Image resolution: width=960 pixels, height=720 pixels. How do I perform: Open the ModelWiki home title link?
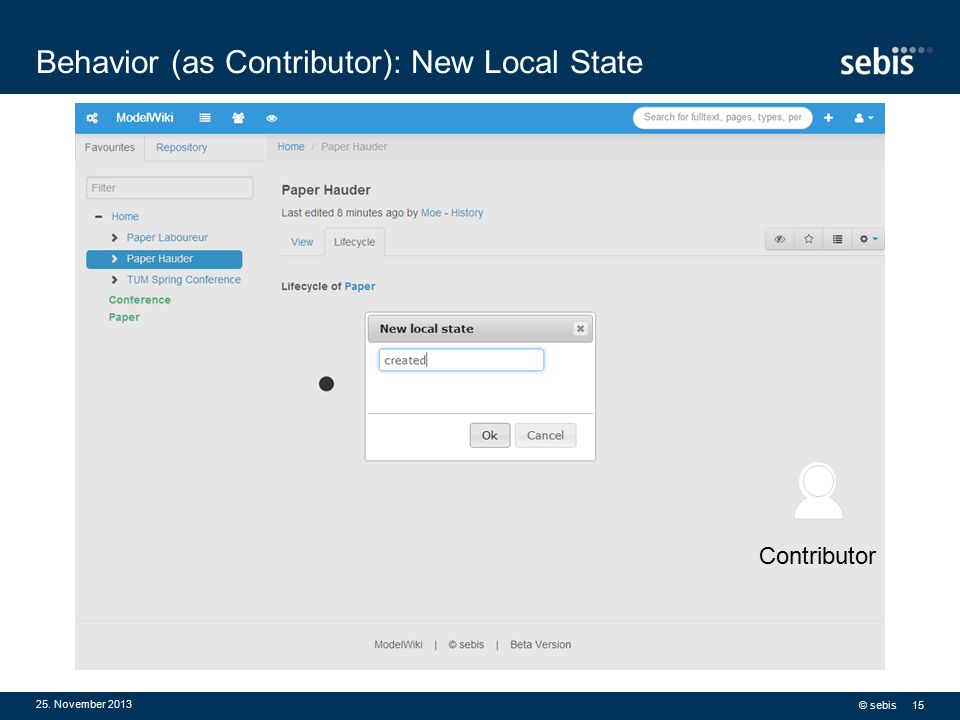click(144, 118)
